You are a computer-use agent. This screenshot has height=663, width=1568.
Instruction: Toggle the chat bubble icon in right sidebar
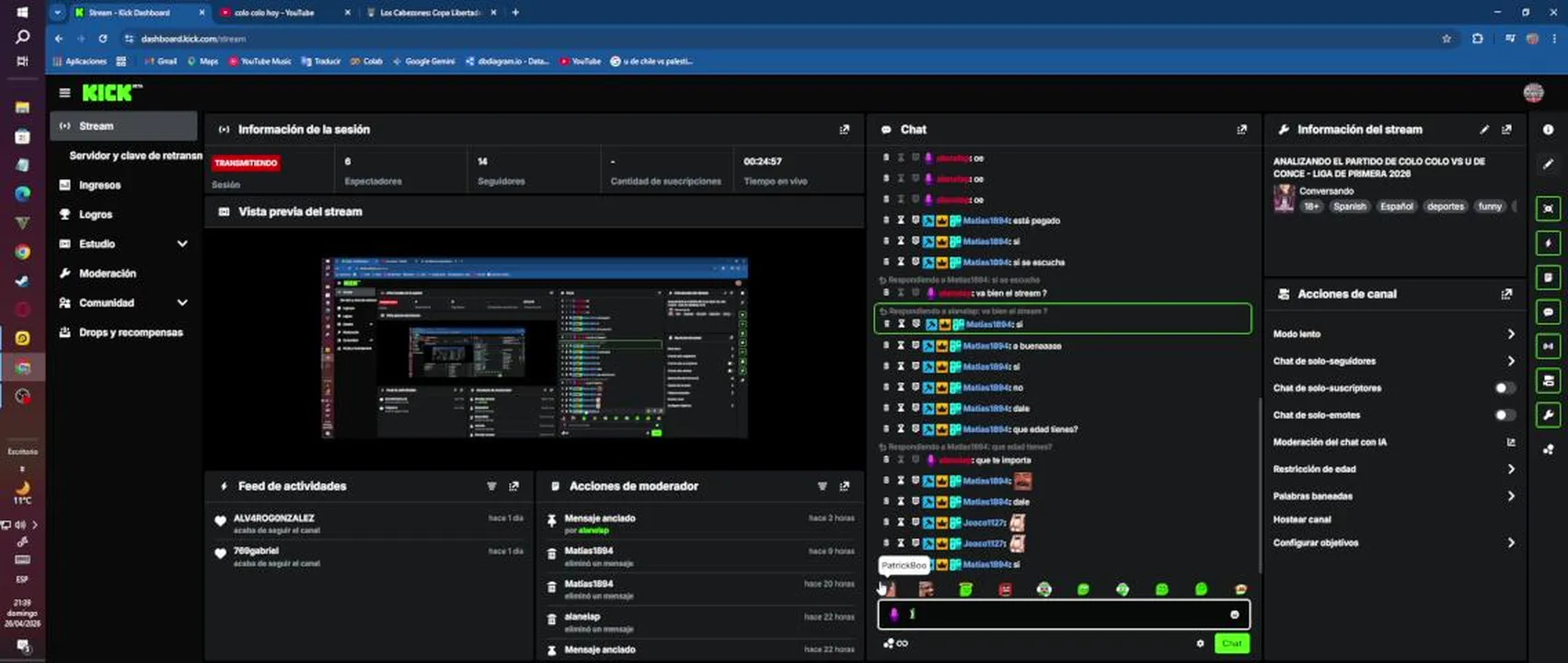pyautogui.click(x=1549, y=312)
